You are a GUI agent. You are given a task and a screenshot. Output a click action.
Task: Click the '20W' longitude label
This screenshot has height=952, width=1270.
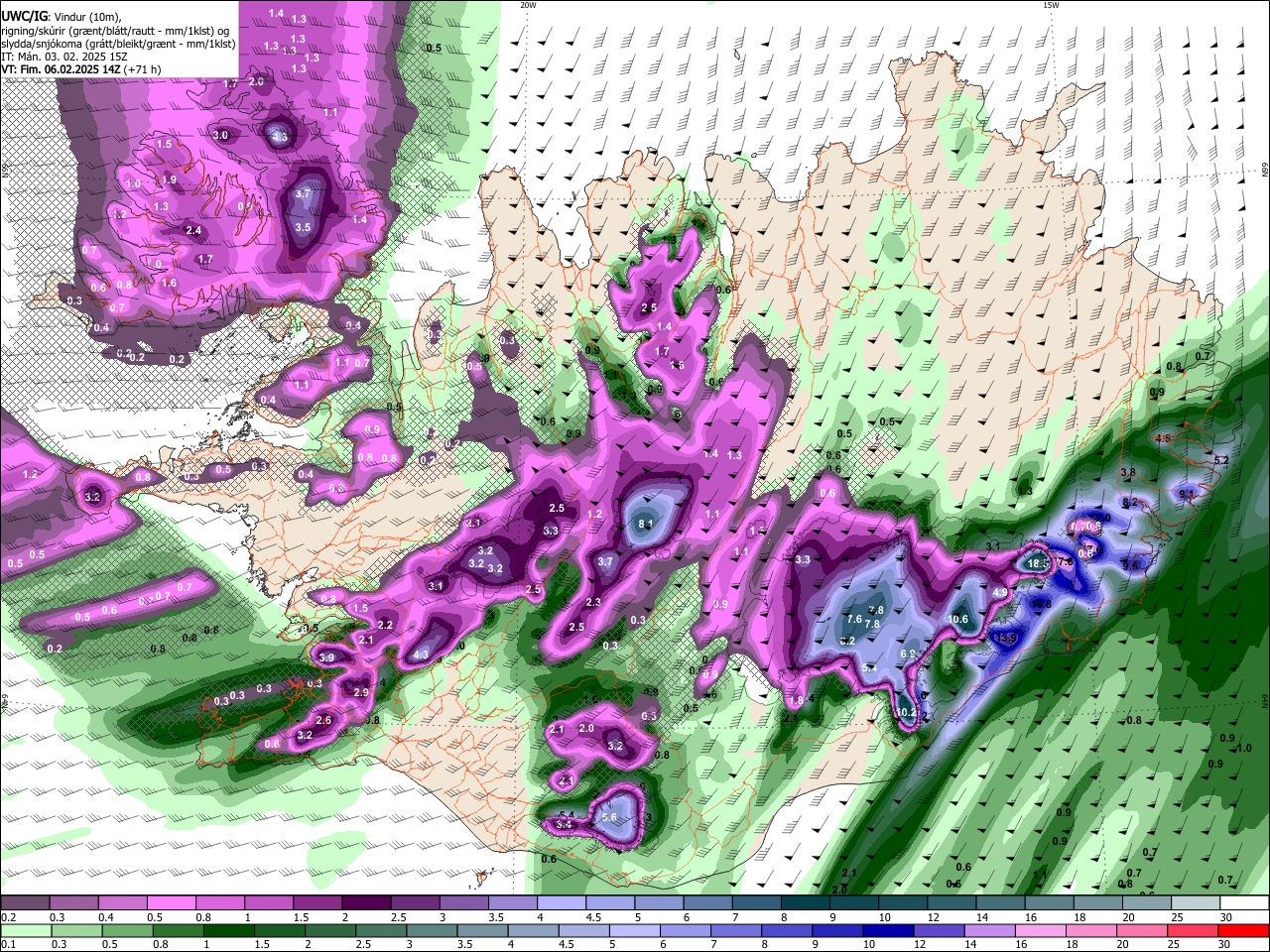tap(528, 5)
